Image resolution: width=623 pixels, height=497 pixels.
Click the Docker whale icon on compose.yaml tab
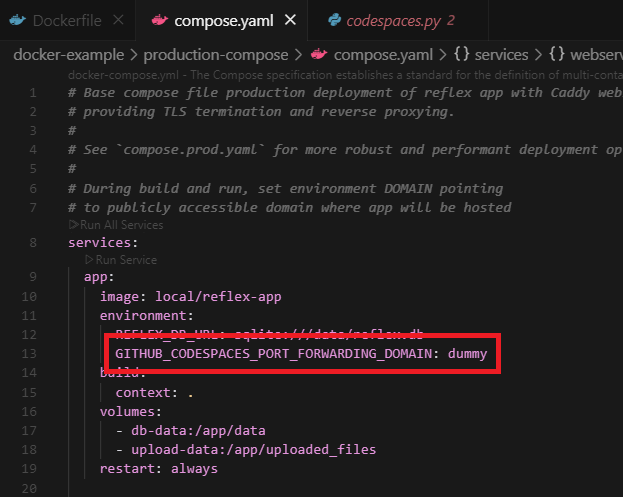tap(157, 20)
